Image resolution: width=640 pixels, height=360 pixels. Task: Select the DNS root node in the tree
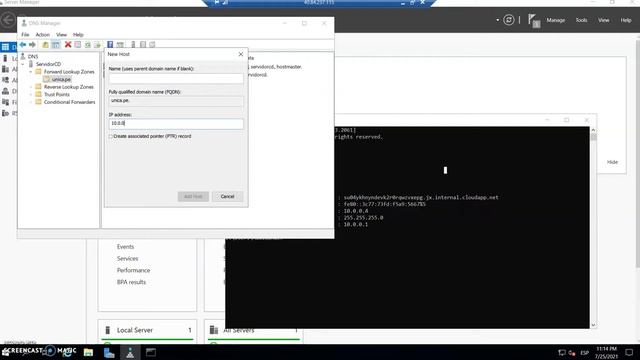[33, 56]
